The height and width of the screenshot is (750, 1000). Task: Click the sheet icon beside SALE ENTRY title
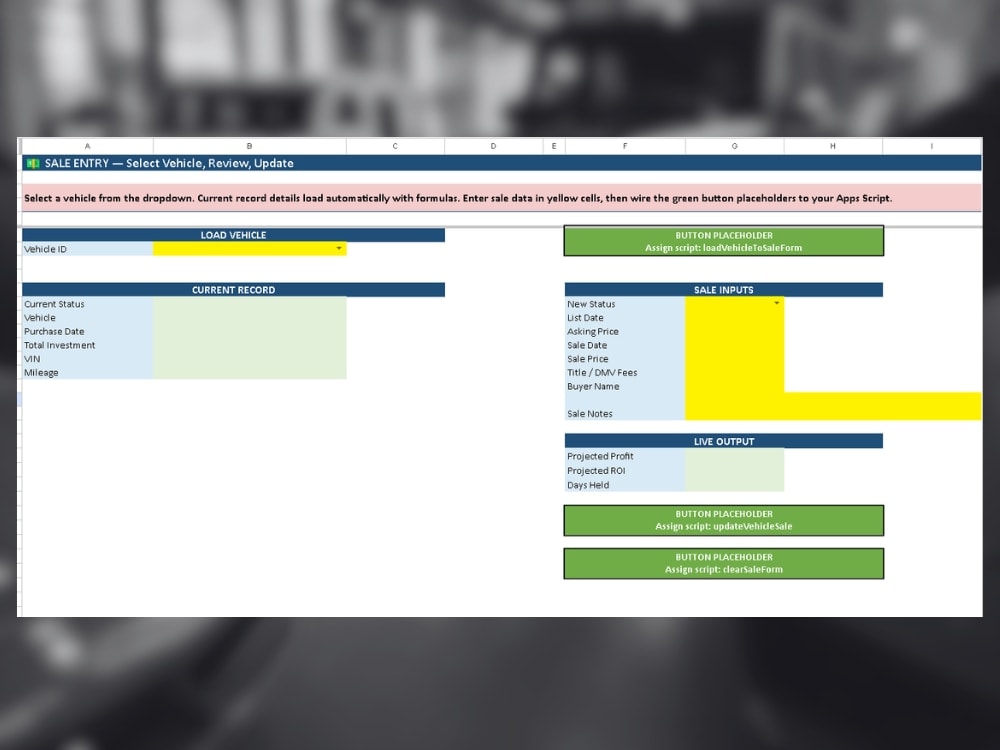tap(33, 164)
